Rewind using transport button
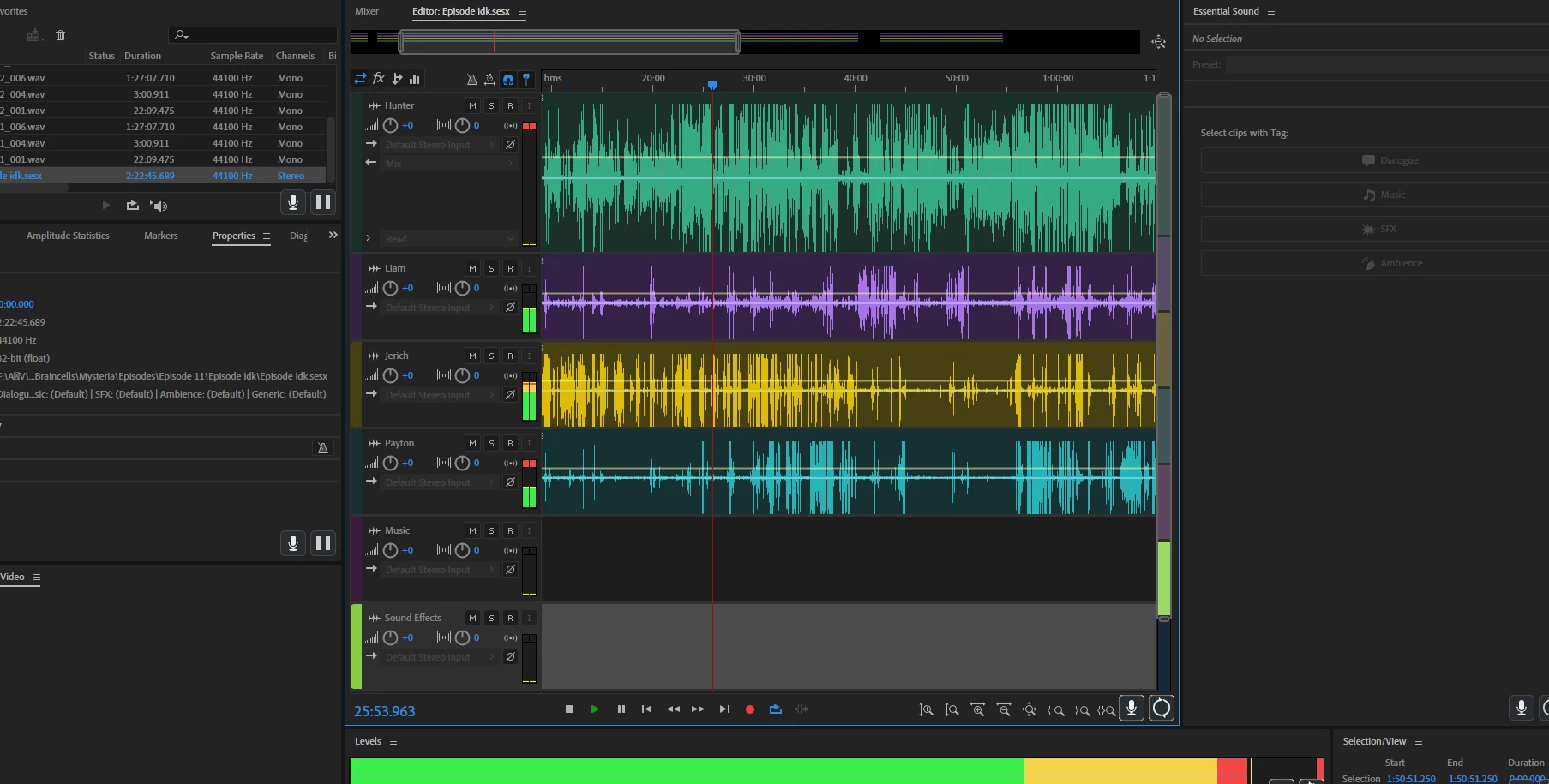 (x=673, y=709)
